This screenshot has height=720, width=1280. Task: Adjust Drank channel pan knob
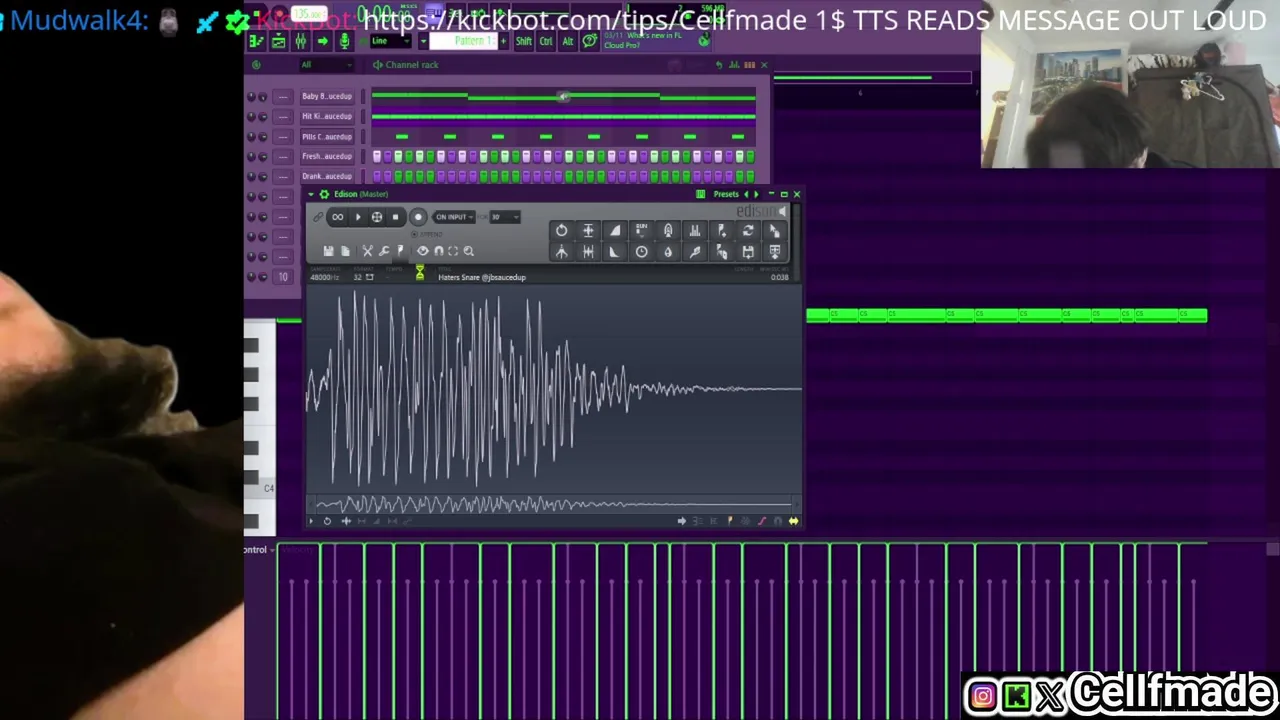tap(251, 176)
